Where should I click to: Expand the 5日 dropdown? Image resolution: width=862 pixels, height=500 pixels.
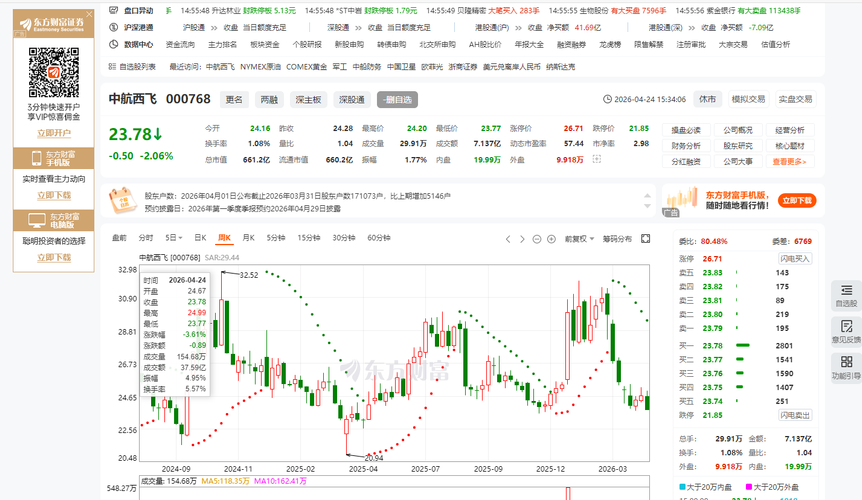pyautogui.click(x=174, y=238)
